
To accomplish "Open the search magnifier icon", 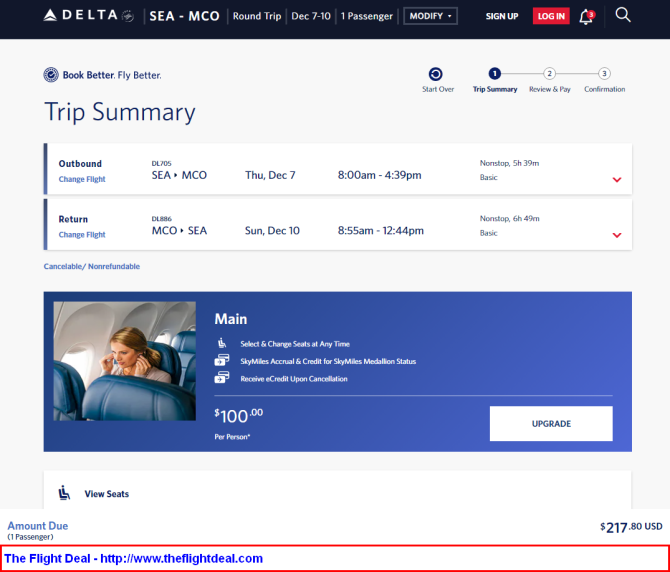I will click(x=623, y=15).
